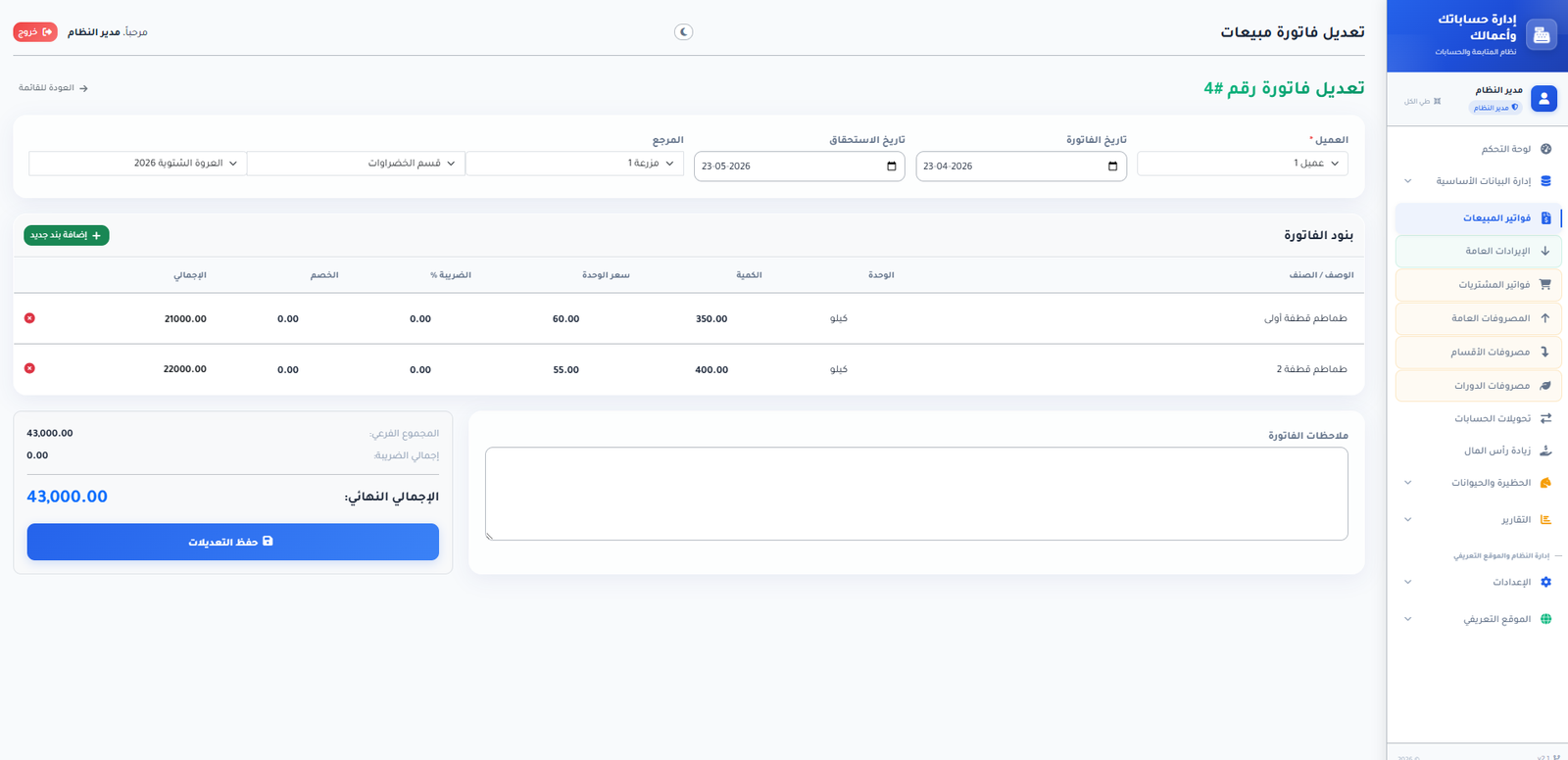This screenshot has width=1568, height=760.
Task: Click the department expenses icon
Action: [x=1545, y=352]
